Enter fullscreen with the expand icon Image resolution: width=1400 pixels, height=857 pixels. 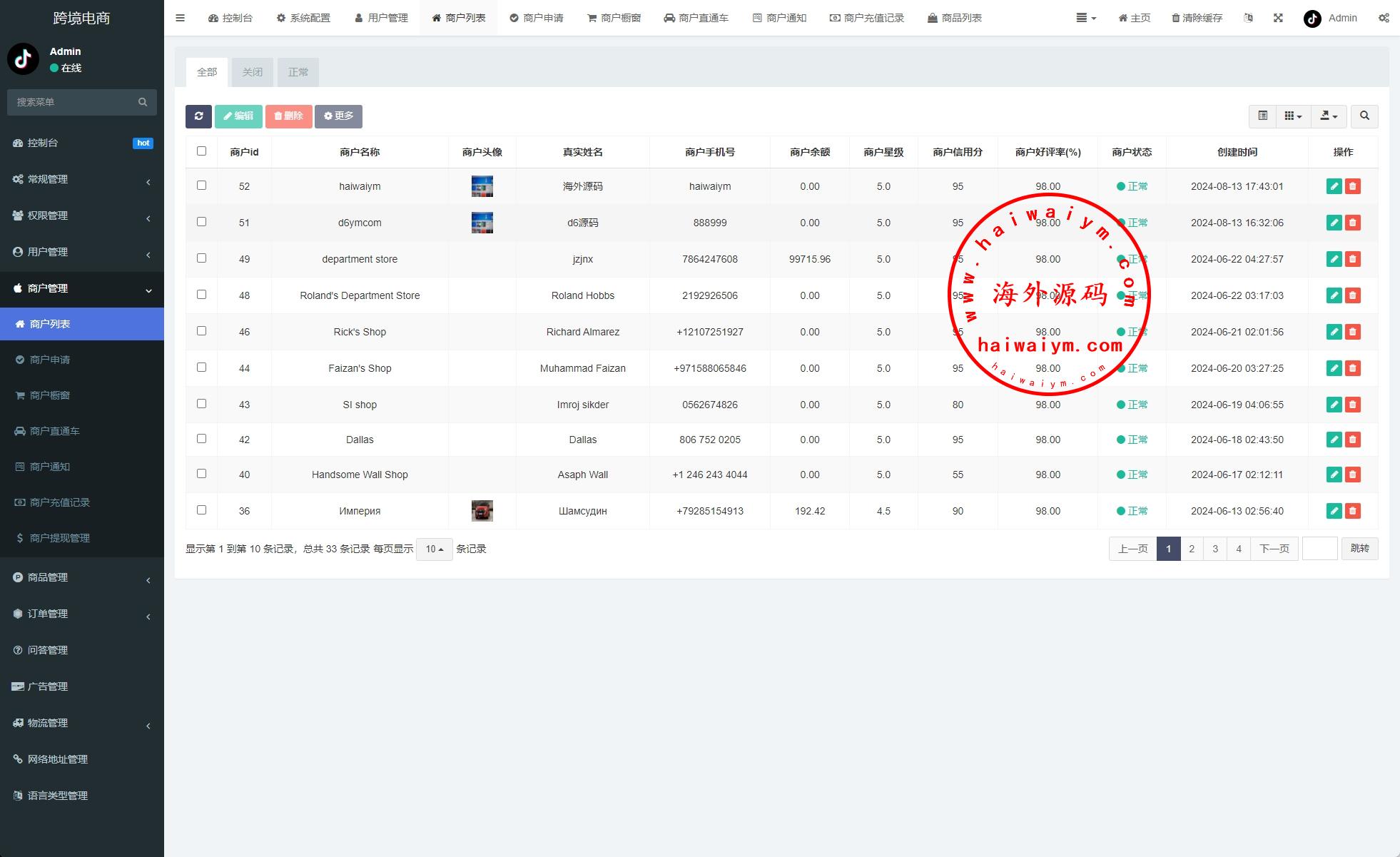coord(1278,18)
